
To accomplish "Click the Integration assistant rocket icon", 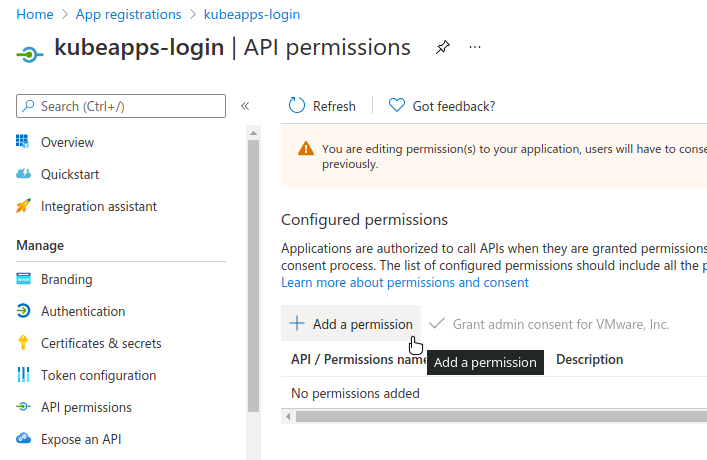I will [x=23, y=206].
